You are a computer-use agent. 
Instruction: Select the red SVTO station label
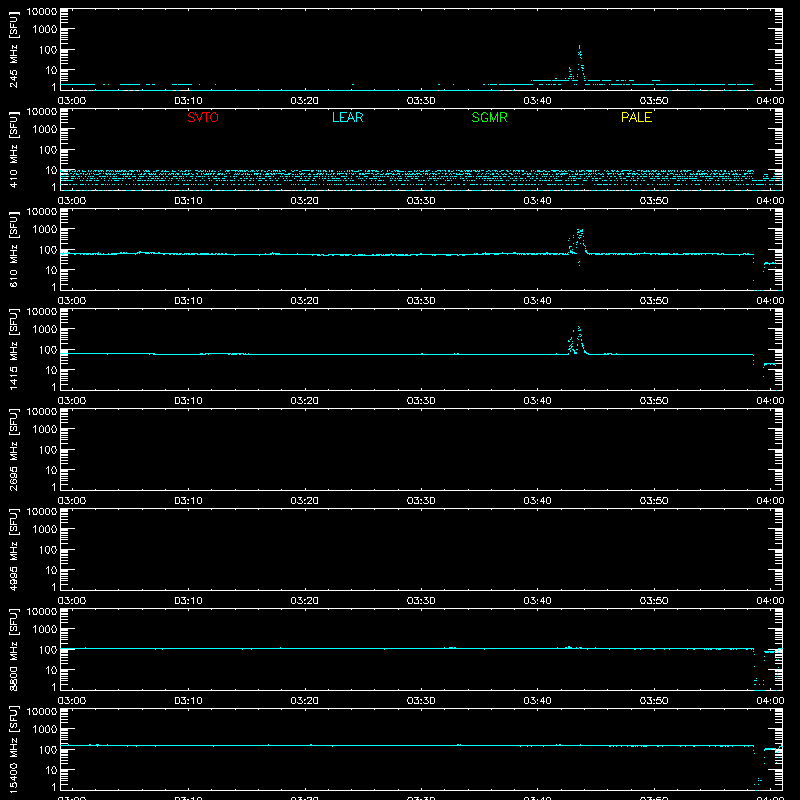[x=203, y=117]
